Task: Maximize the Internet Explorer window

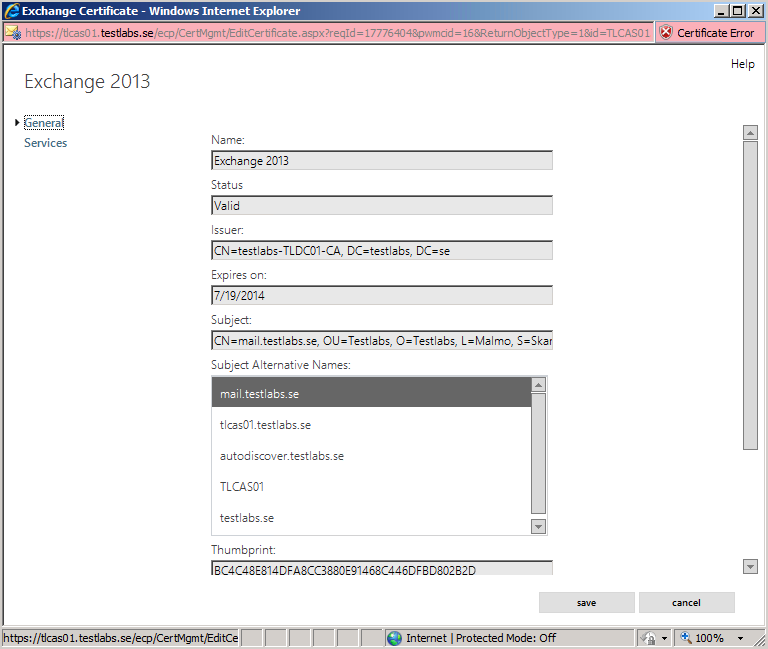Action: [x=738, y=11]
